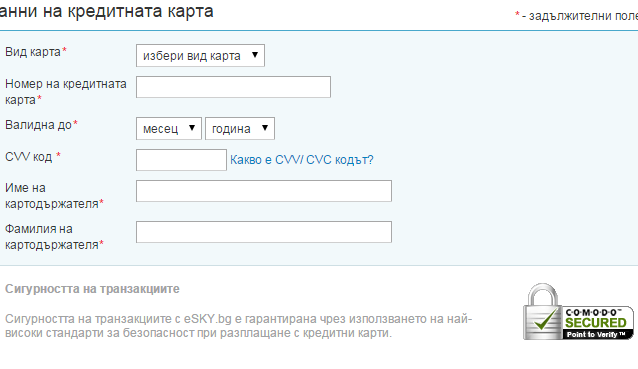
Task: Open the 'година' expiry year dropdown
Action: [240, 129]
